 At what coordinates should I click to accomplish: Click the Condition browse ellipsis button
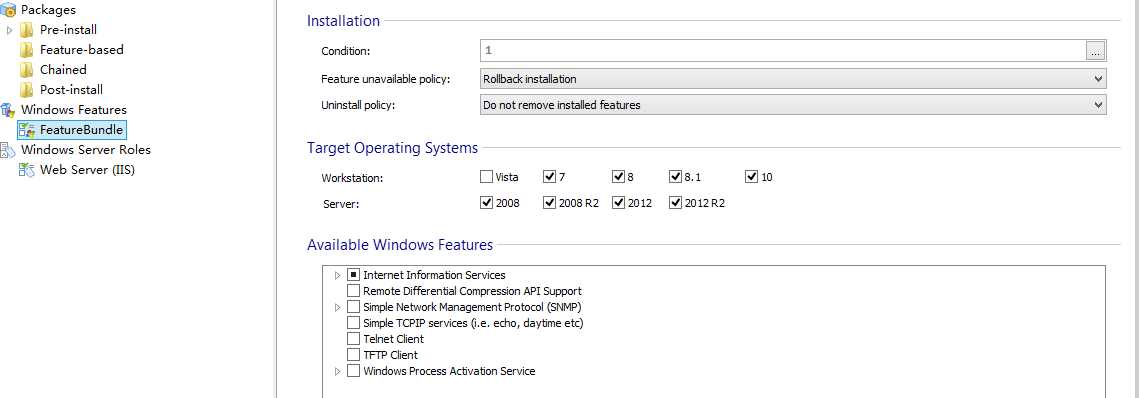click(1095, 51)
